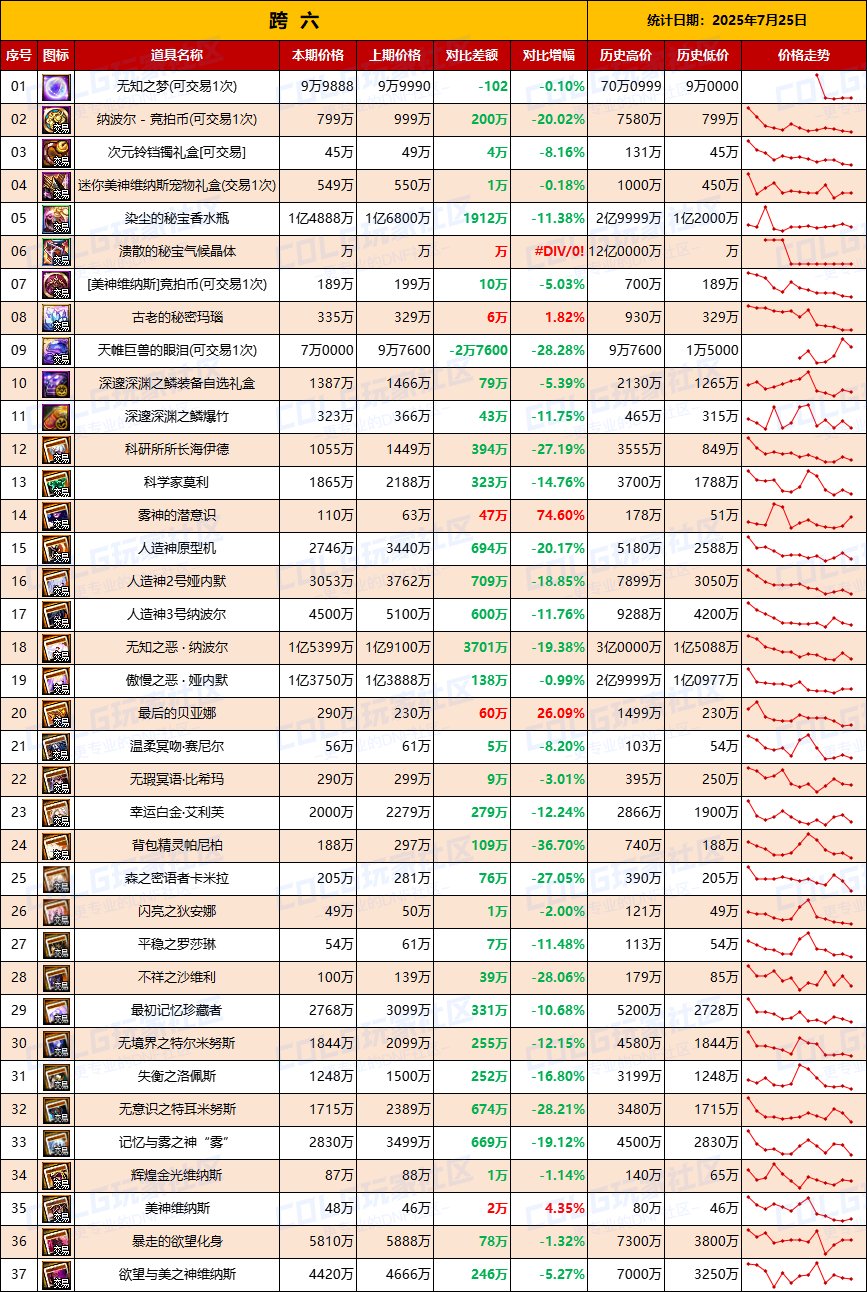Click the 图标 column header
The image size is (867, 1292).
point(56,55)
